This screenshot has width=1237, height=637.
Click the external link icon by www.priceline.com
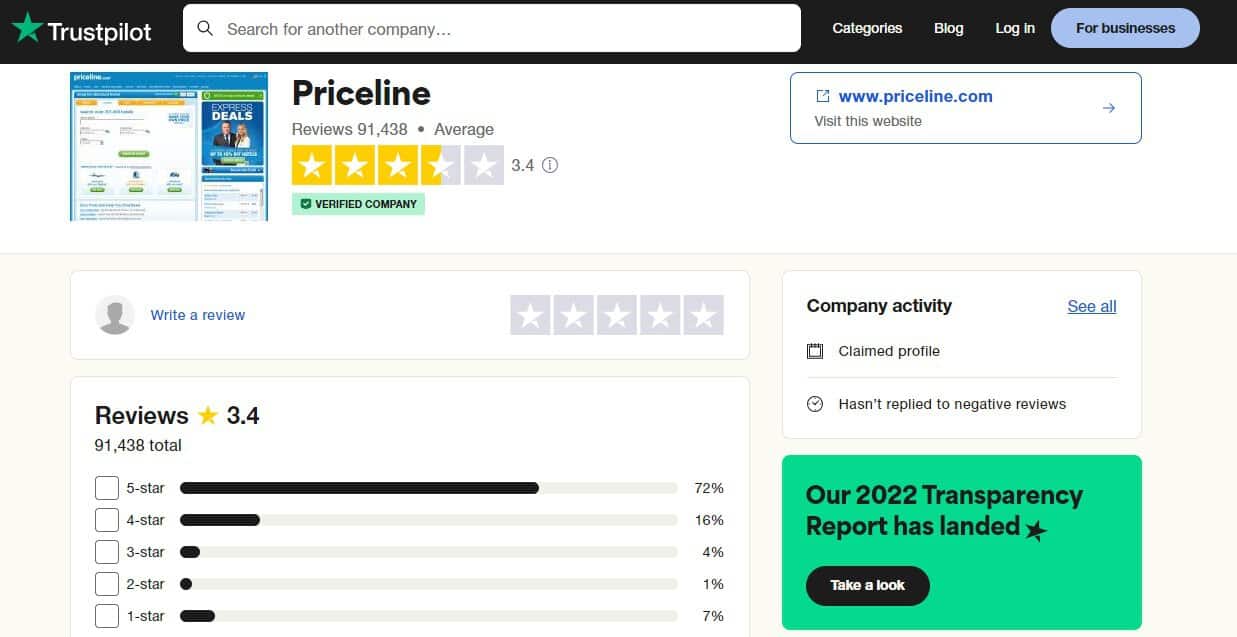tap(823, 96)
